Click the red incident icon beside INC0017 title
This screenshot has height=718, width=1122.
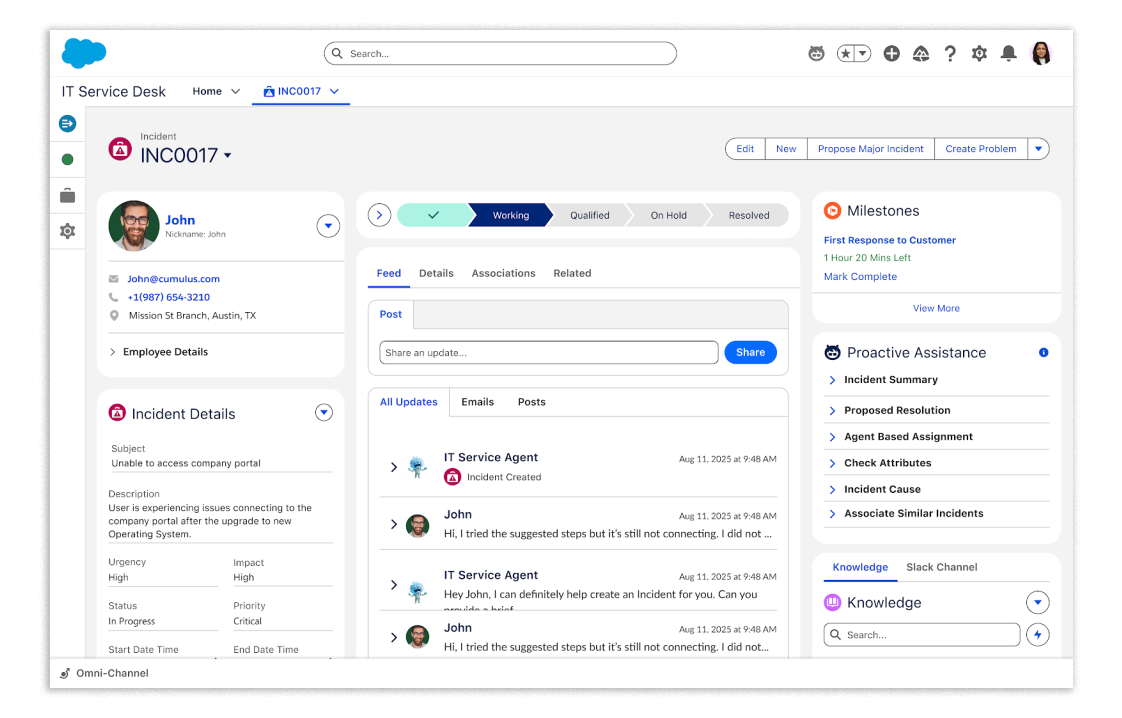coord(120,149)
